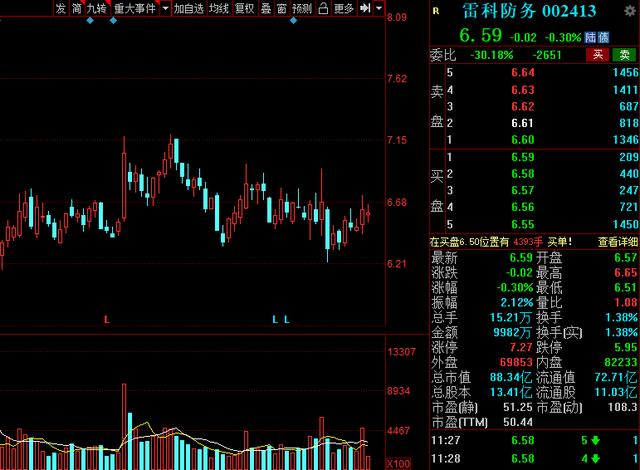Click the 查看详细 link
640x470 pixels.
click(x=617, y=242)
